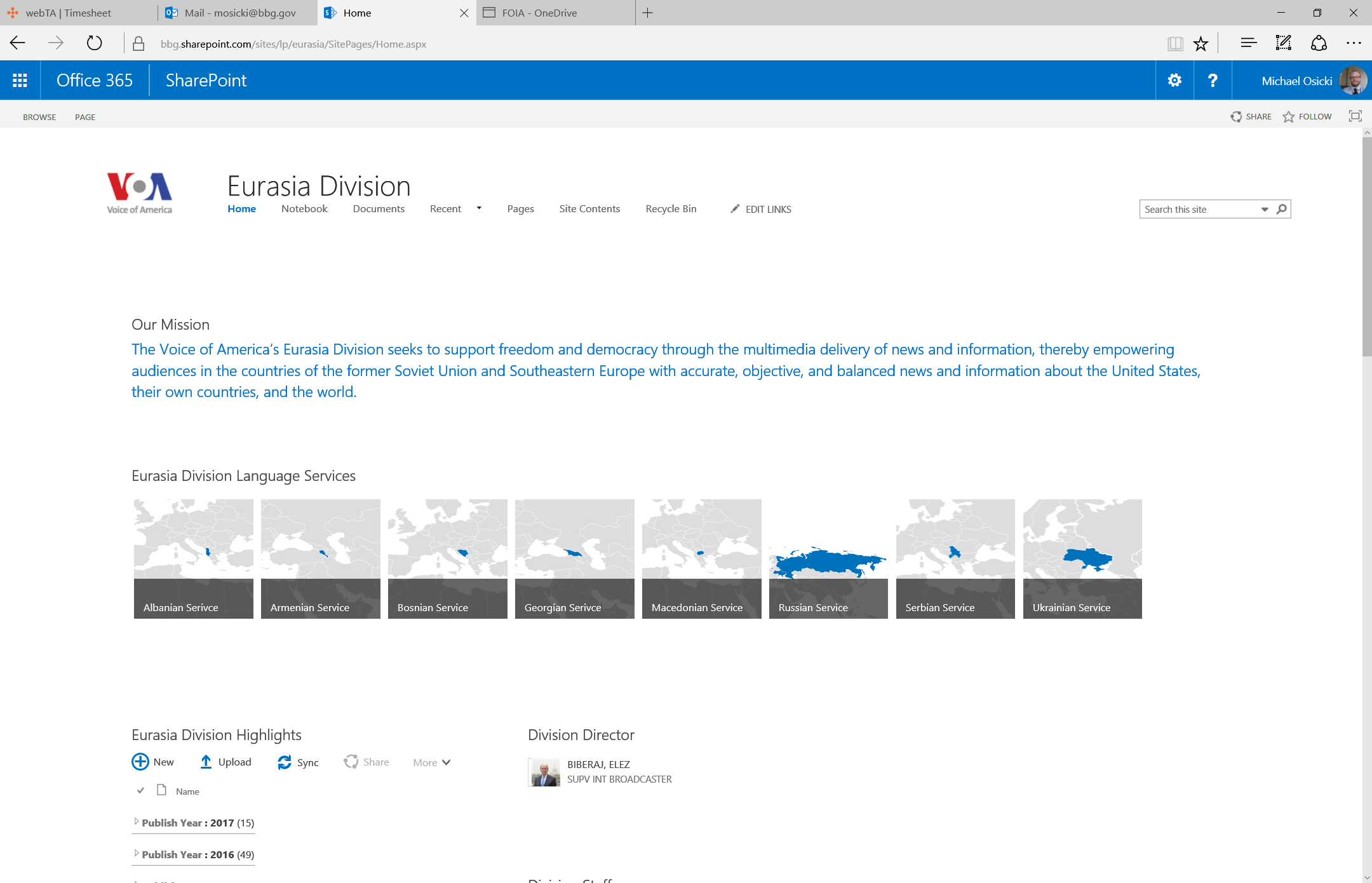1372x883 pixels.
Task: Toggle focus on content icon
Action: point(1355,116)
